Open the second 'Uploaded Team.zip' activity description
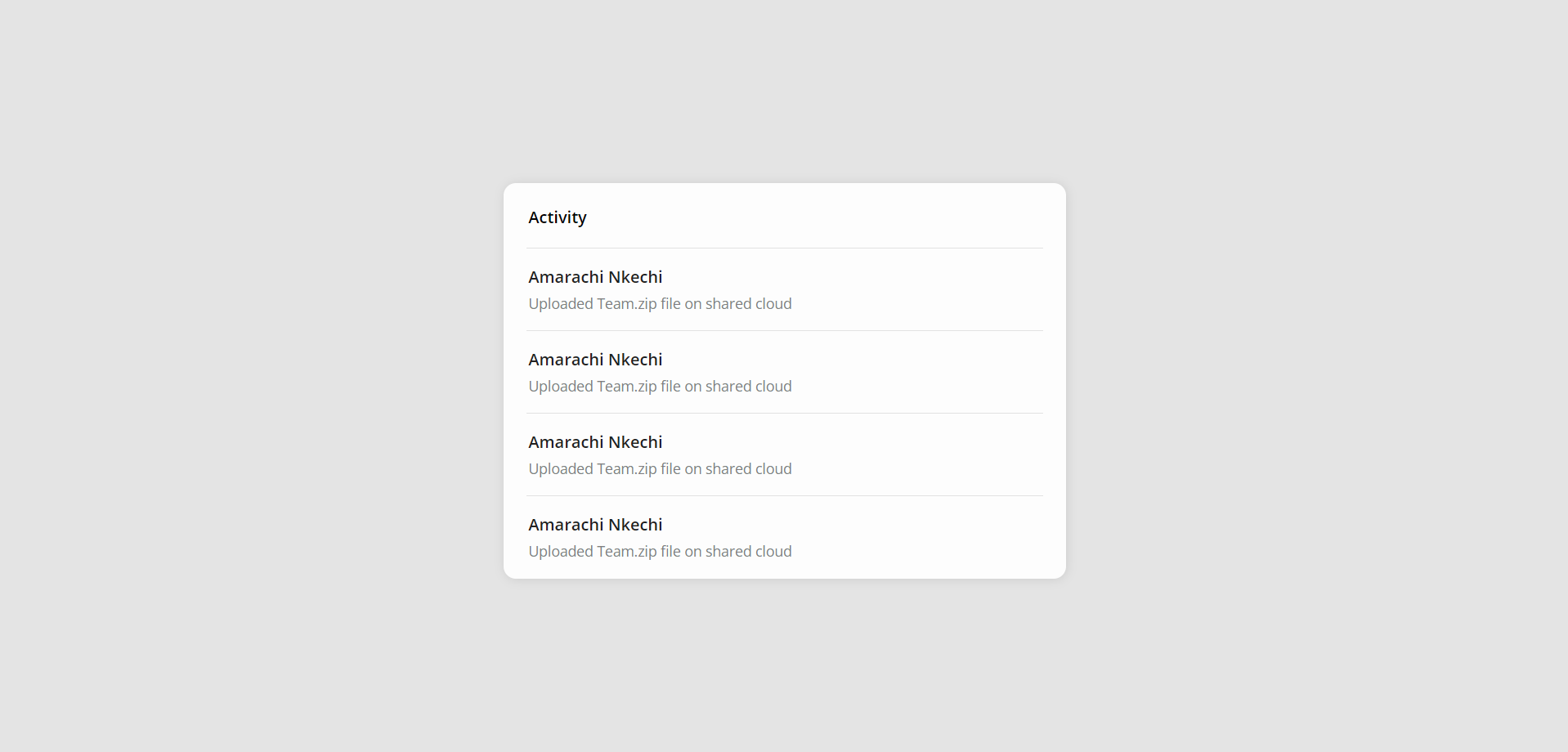The height and width of the screenshot is (752, 1568). click(660, 387)
